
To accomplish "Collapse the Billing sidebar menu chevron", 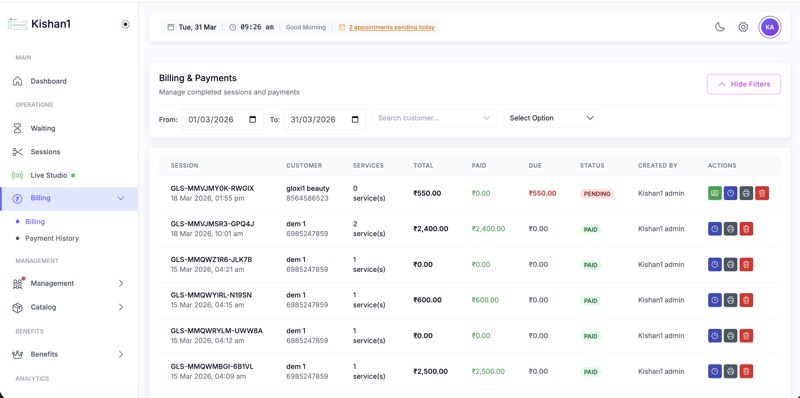I will coord(121,198).
